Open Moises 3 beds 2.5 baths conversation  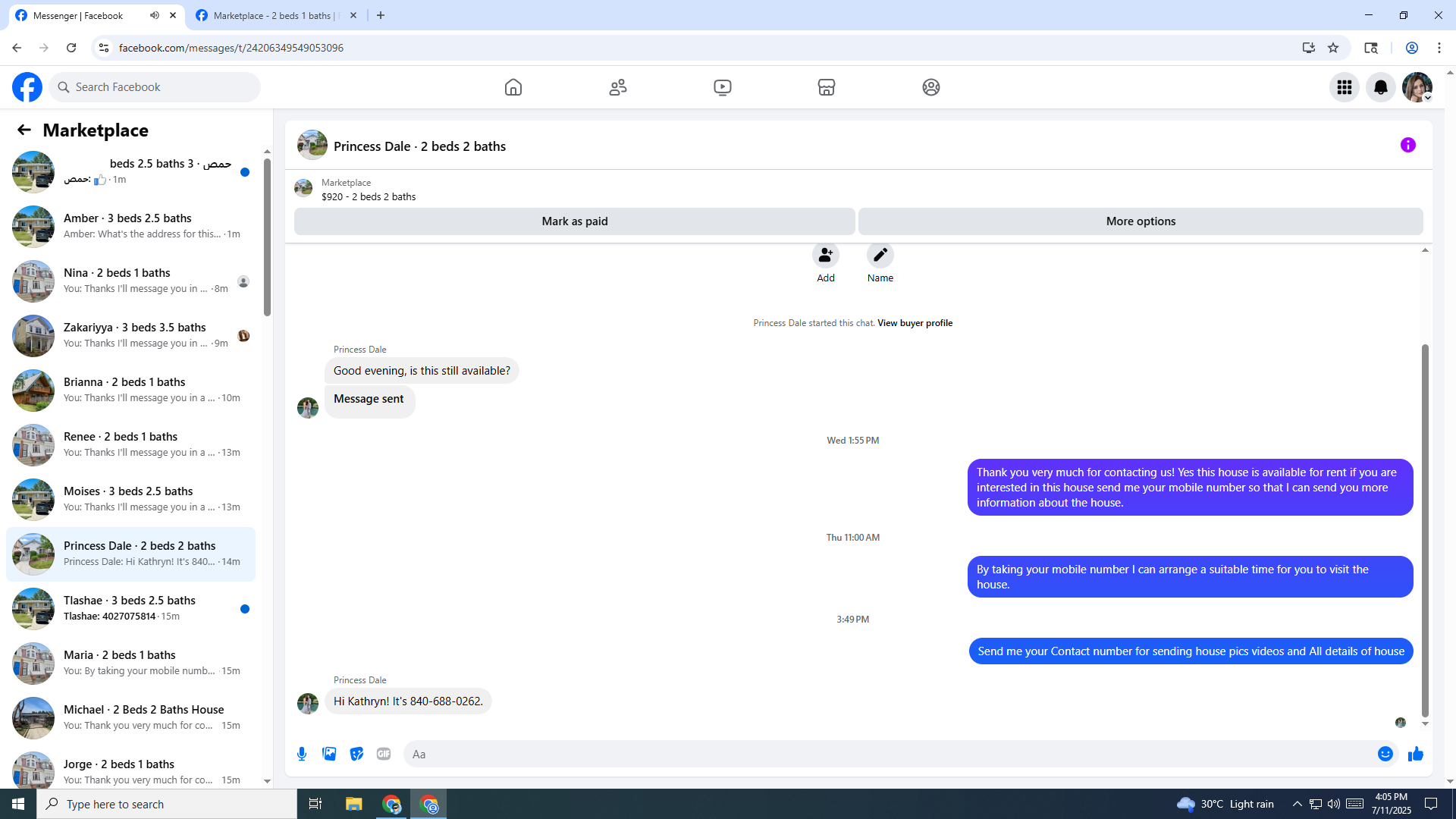(130, 499)
